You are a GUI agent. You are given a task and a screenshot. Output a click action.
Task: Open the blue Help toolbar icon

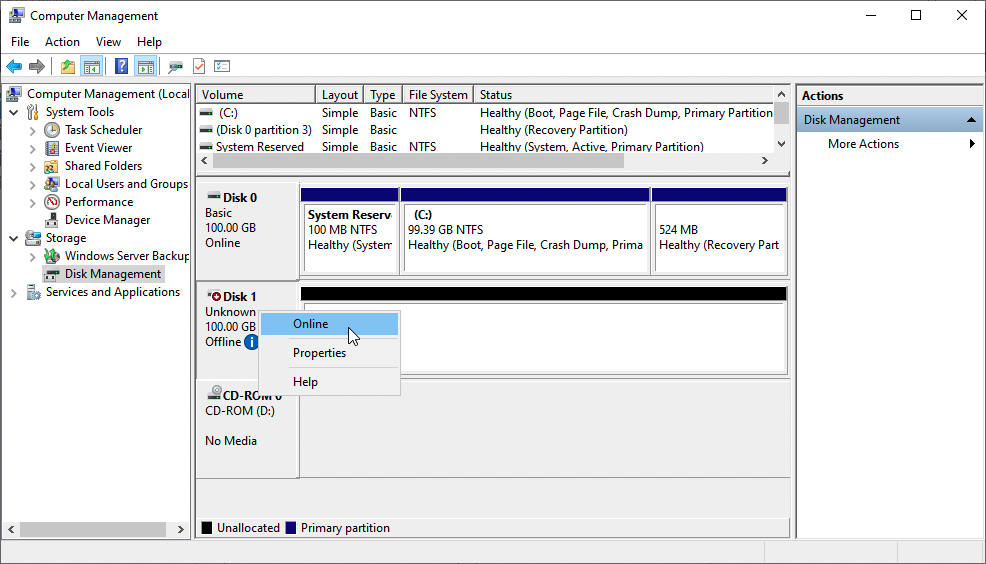121,66
